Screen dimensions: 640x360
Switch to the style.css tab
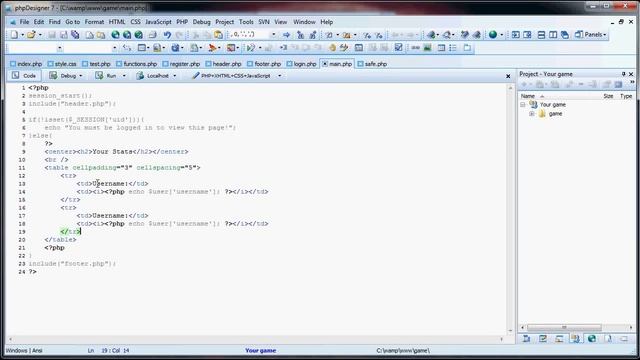point(62,64)
